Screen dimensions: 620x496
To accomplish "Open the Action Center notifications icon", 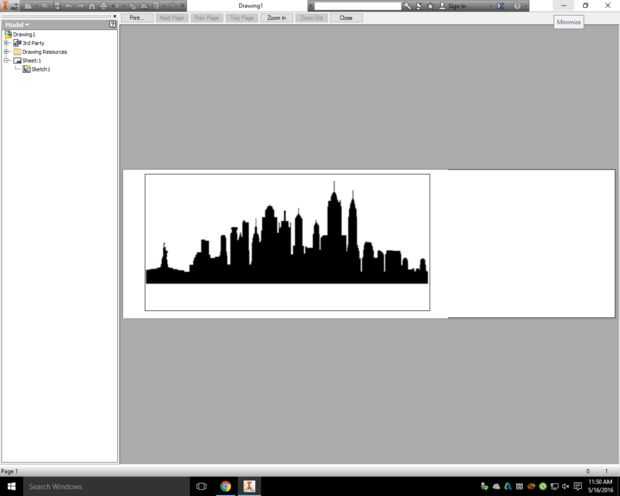I will (x=578, y=486).
